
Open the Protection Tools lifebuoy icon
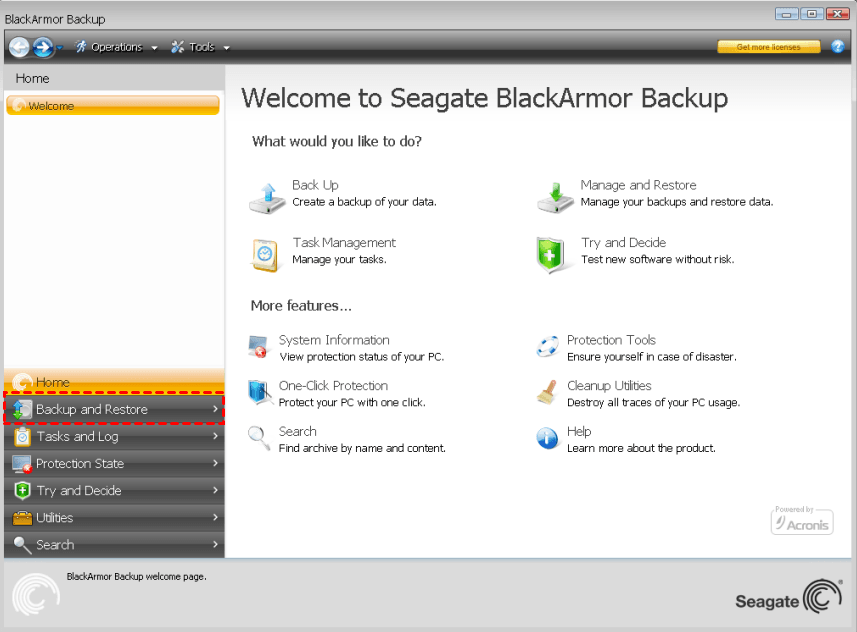coord(547,347)
